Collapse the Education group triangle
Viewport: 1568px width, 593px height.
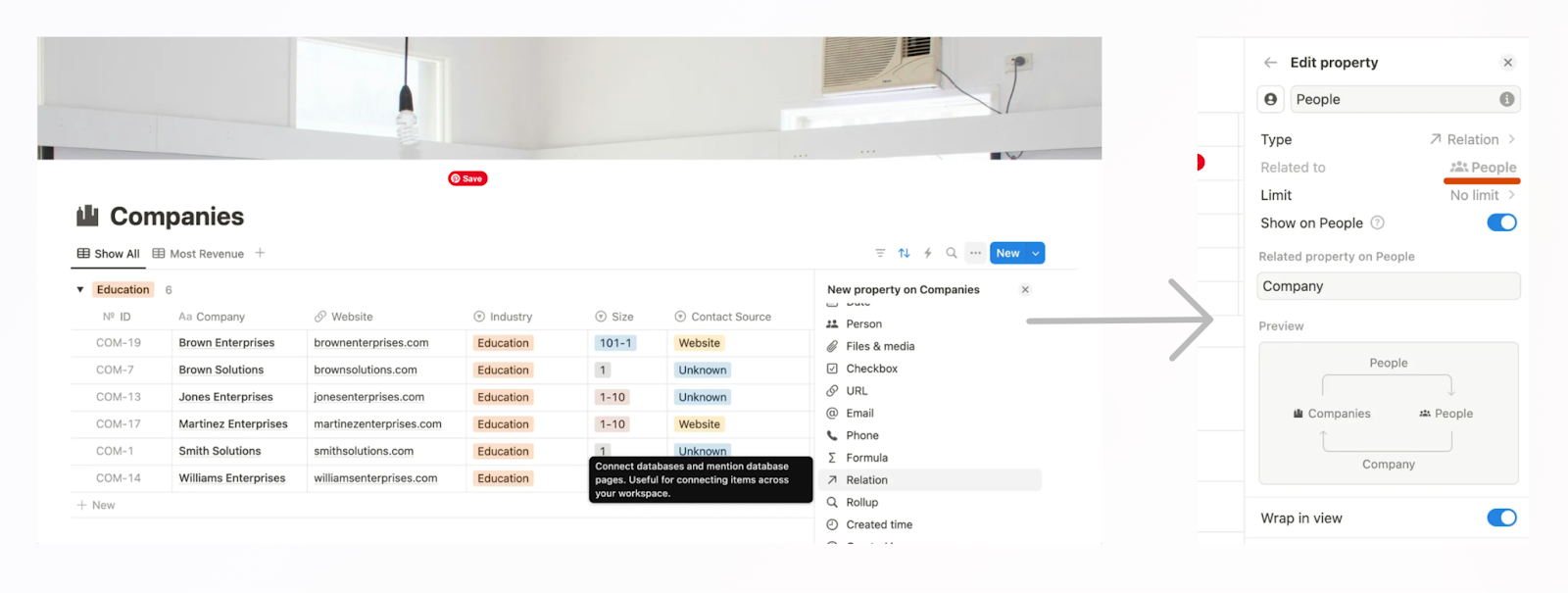click(x=80, y=289)
